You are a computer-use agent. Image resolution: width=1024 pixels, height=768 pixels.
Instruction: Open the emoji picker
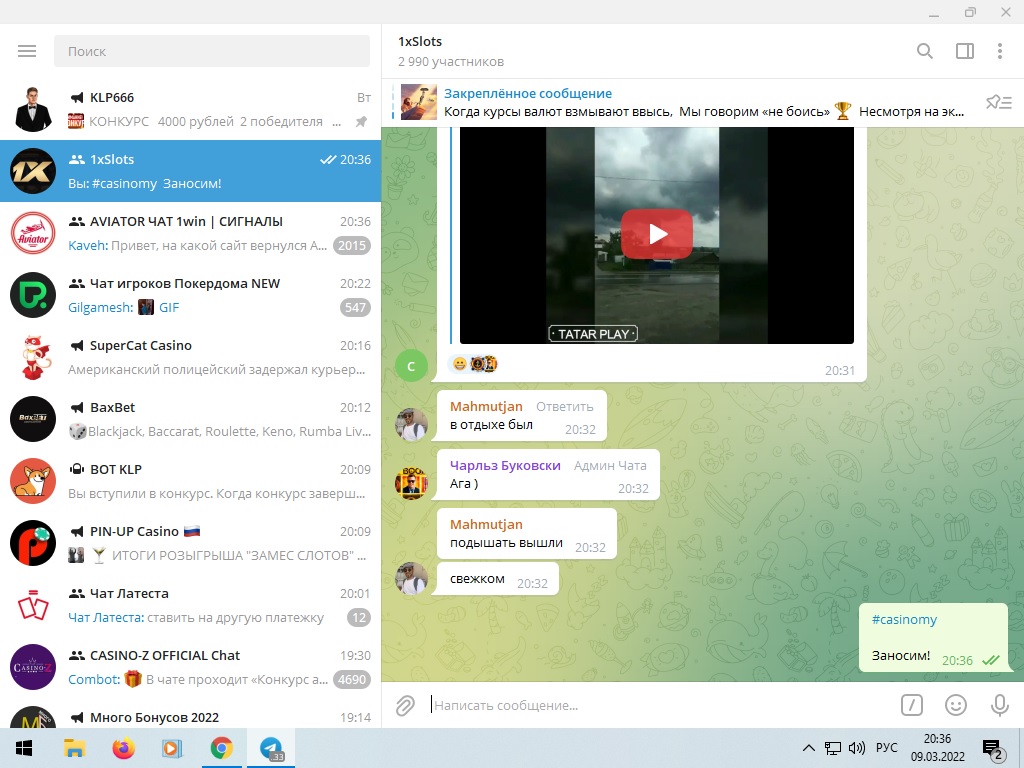[956, 706]
